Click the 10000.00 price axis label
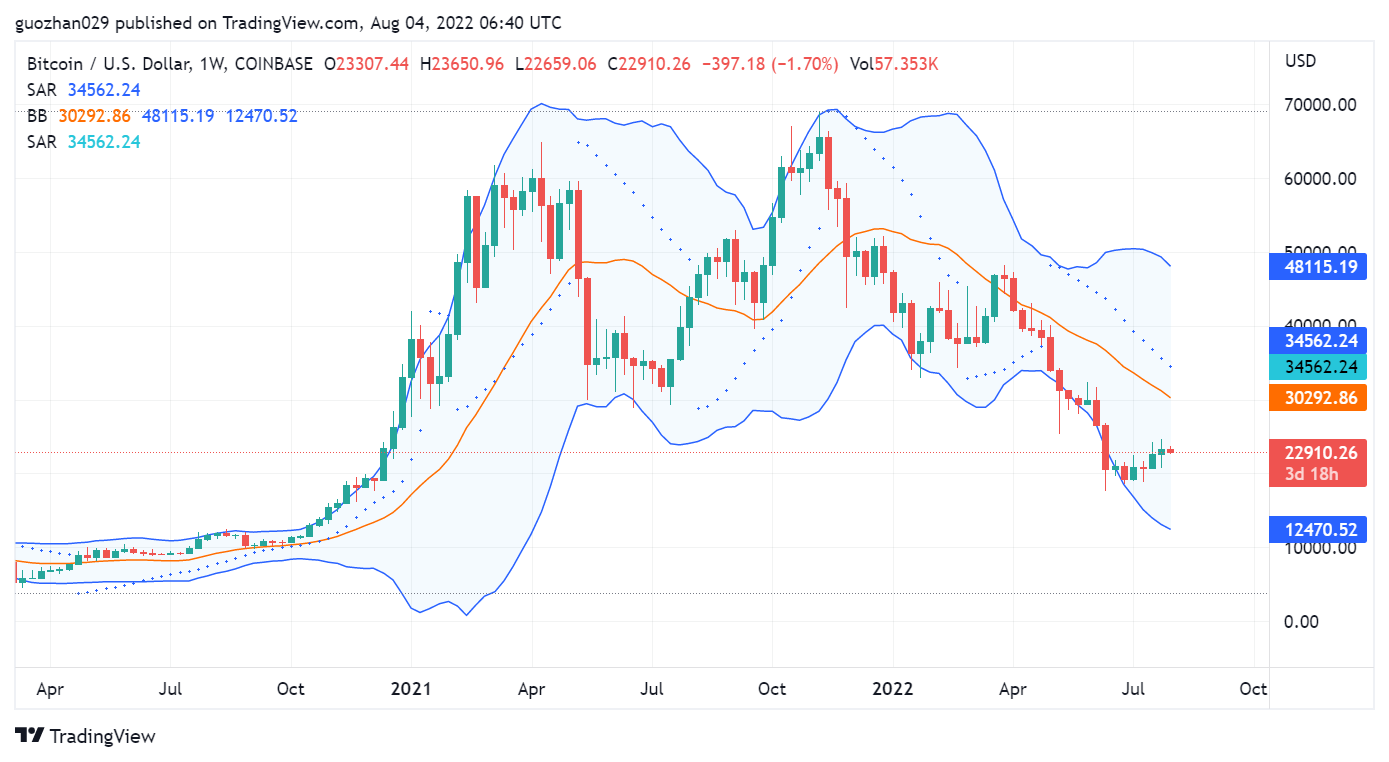This screenshot has width=1389, height=762. coord(1321,548)
